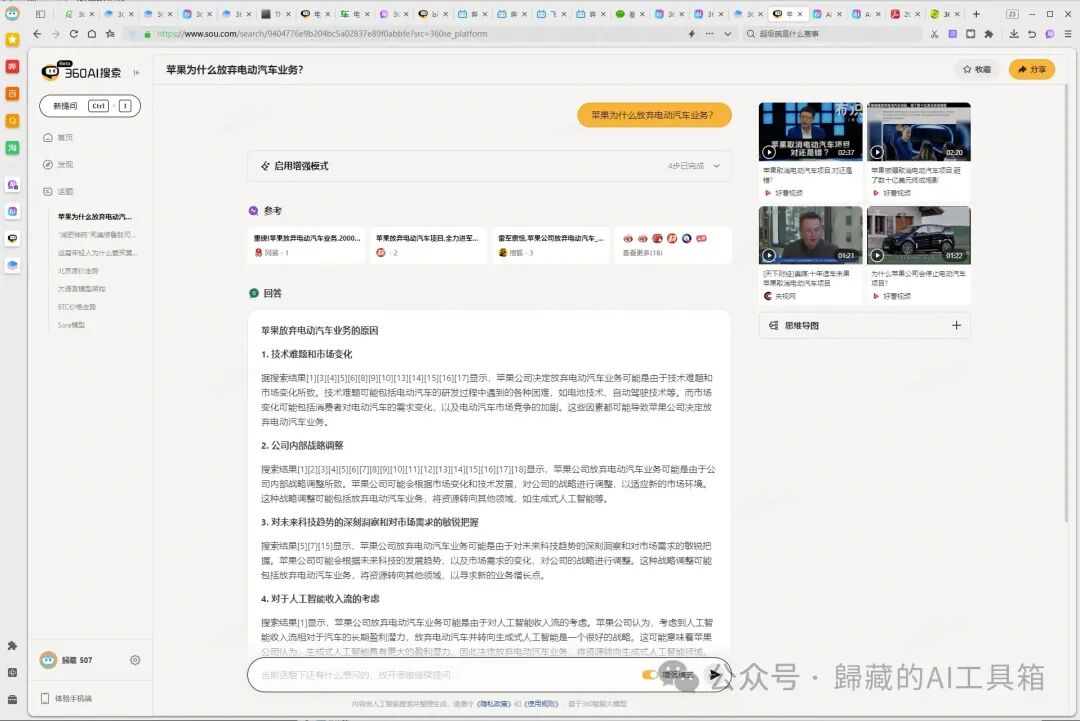Open the 使用规则 usage rules link

coord(541,704)
